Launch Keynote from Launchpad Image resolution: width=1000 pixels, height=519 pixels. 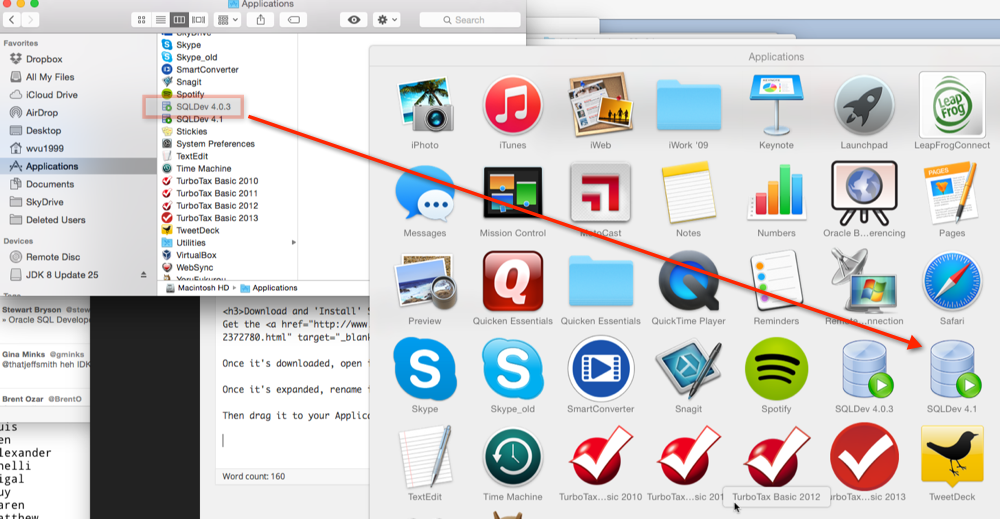point(776,106)
